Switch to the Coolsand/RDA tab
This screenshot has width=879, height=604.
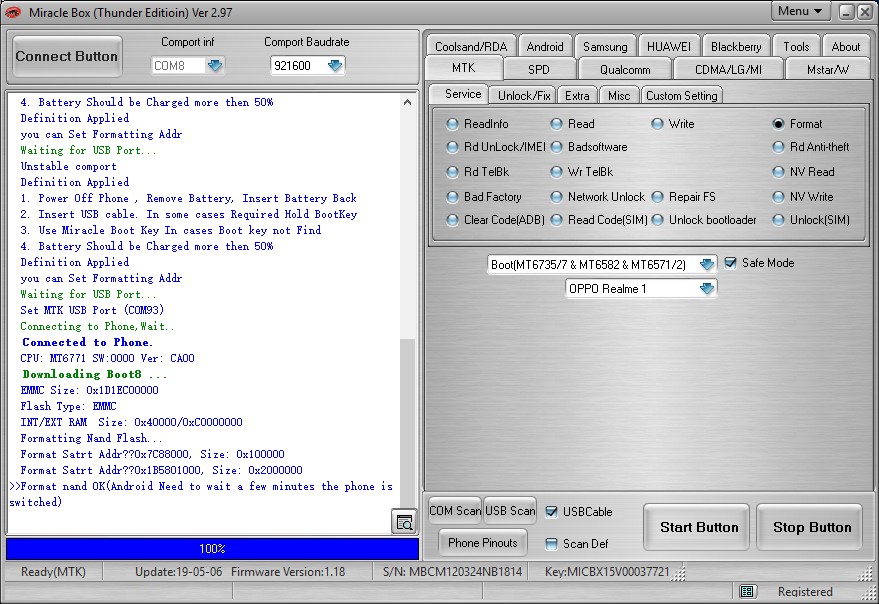[471, 47]
